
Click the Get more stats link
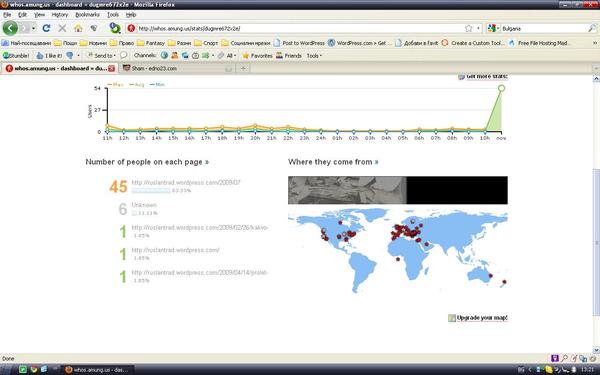483,76
